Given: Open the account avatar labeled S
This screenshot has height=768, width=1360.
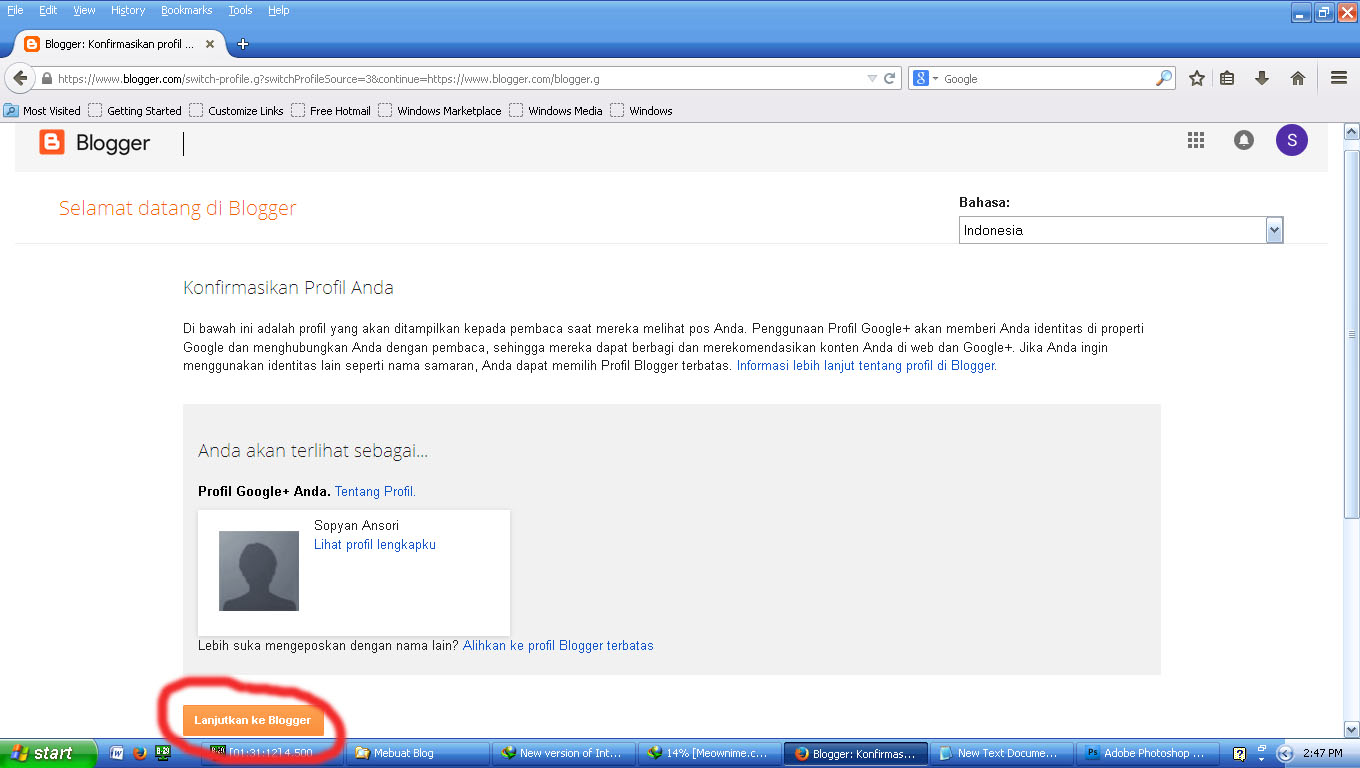Looking at the screenshot, I should tap(1292, 141).
